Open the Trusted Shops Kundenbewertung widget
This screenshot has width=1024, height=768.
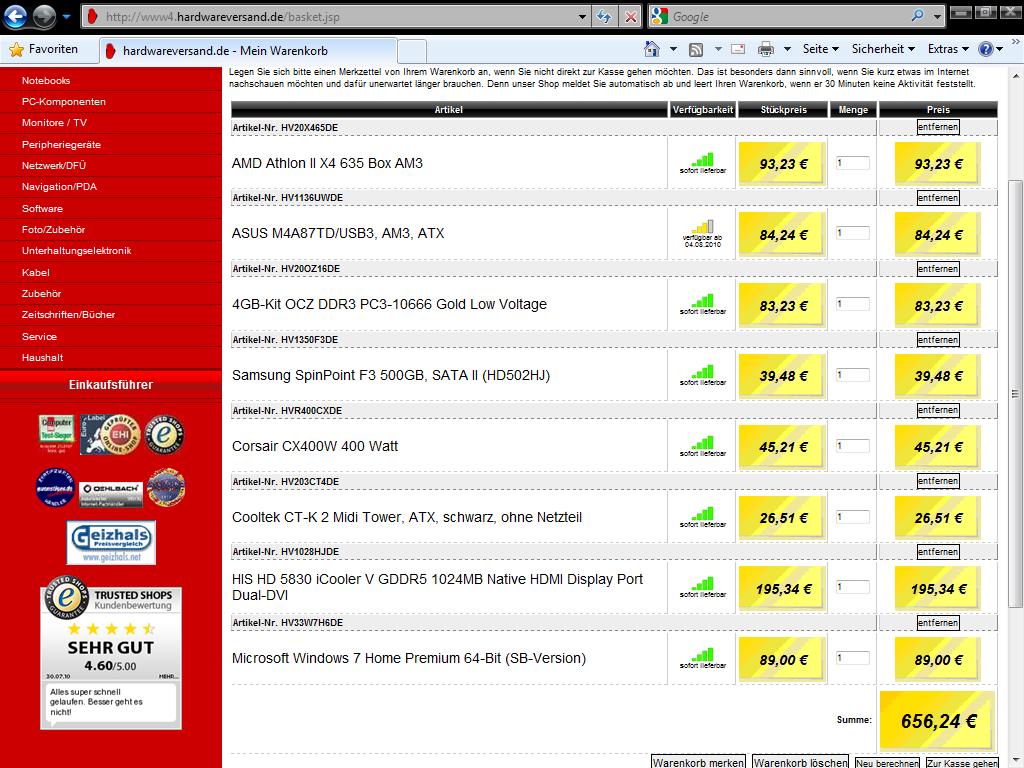[110, 652]
